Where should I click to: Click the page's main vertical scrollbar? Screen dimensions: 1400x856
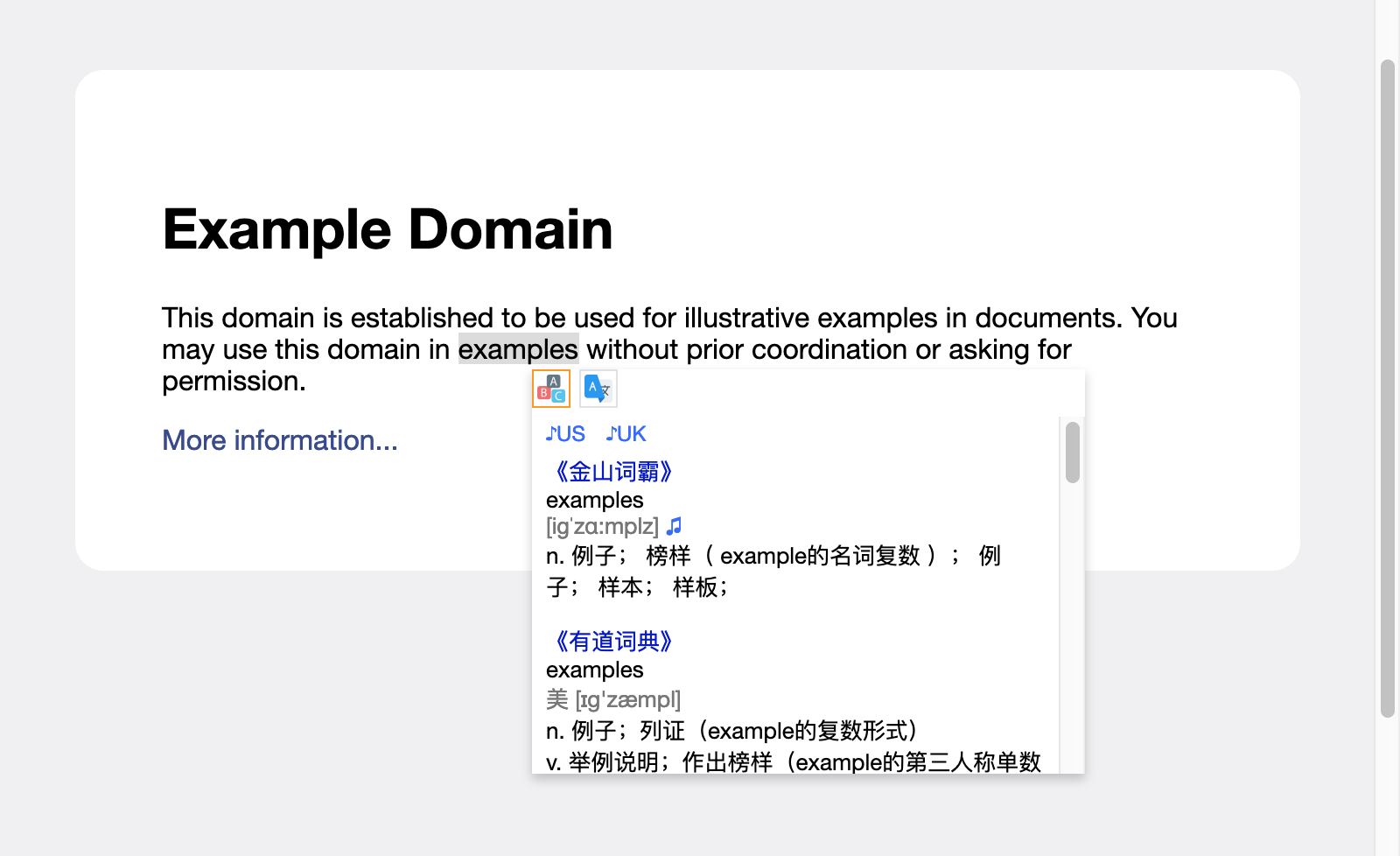click(1387, 389)
